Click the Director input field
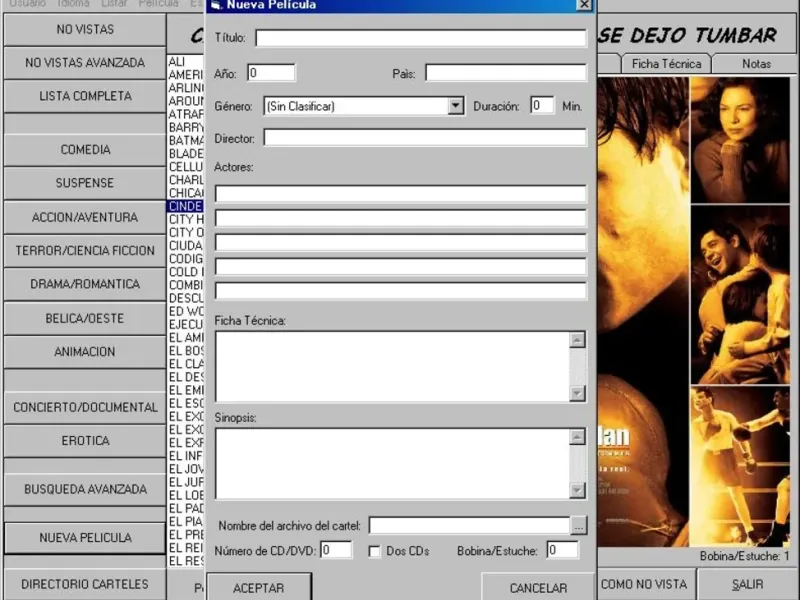 coord(424,138)
